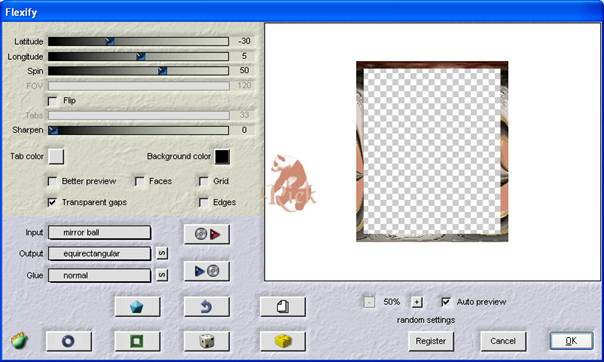Enable the Flip checkbox
The image size is (604, 362).
click(x=52, y=101)
